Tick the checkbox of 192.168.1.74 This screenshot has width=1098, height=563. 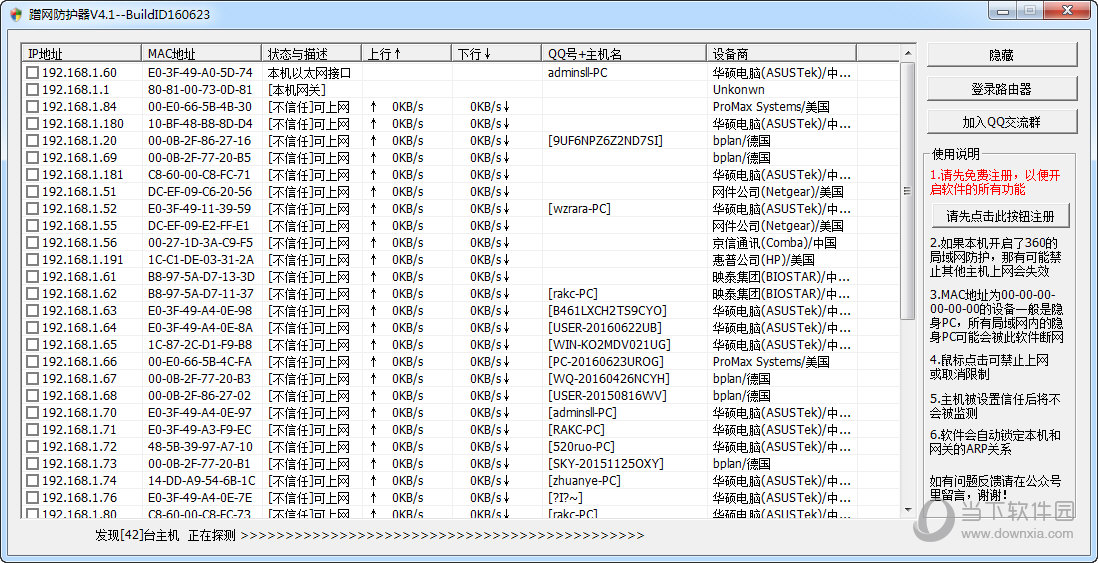pos(32,480)
